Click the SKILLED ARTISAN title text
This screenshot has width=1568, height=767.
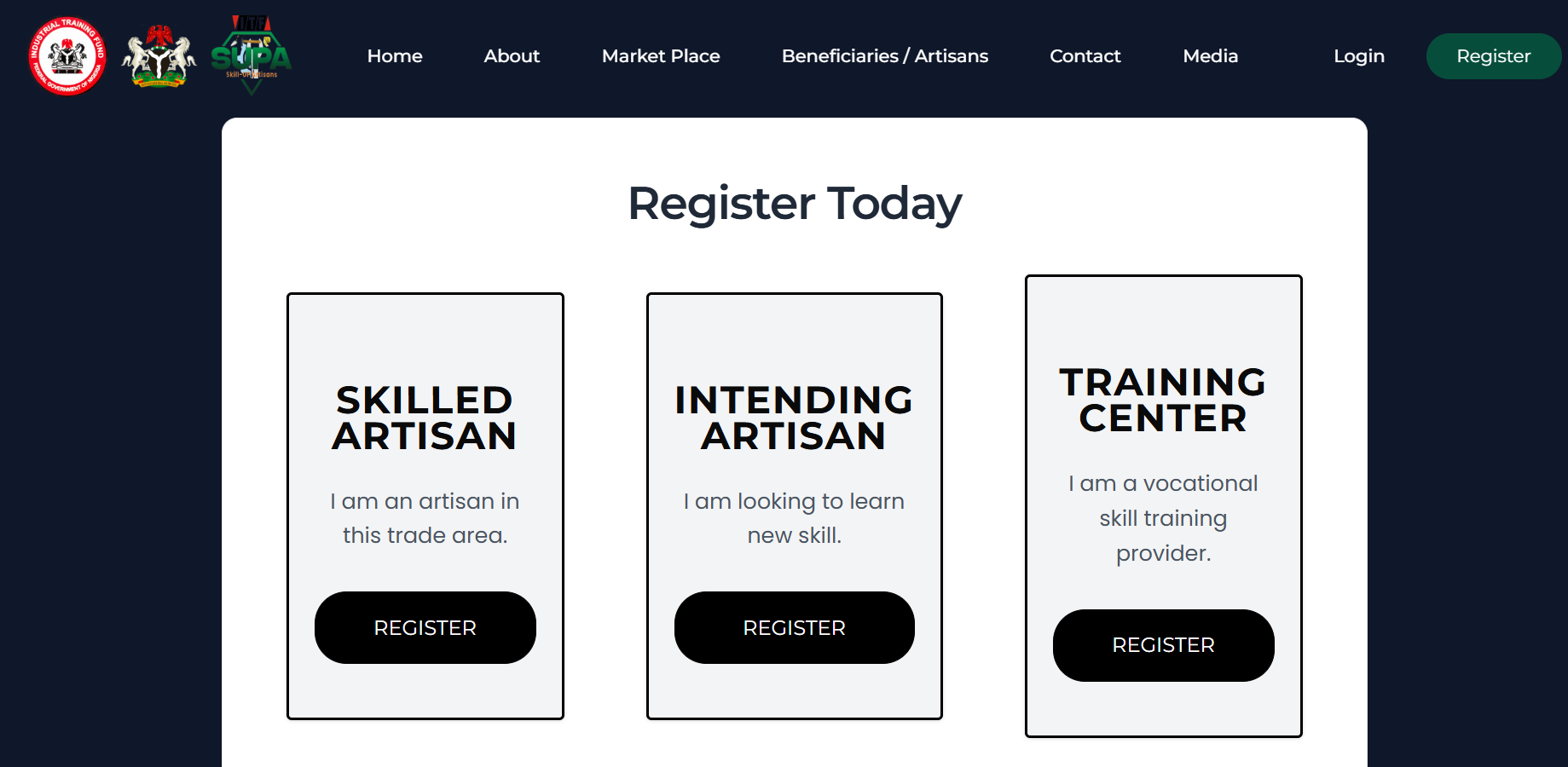point(425,418)
